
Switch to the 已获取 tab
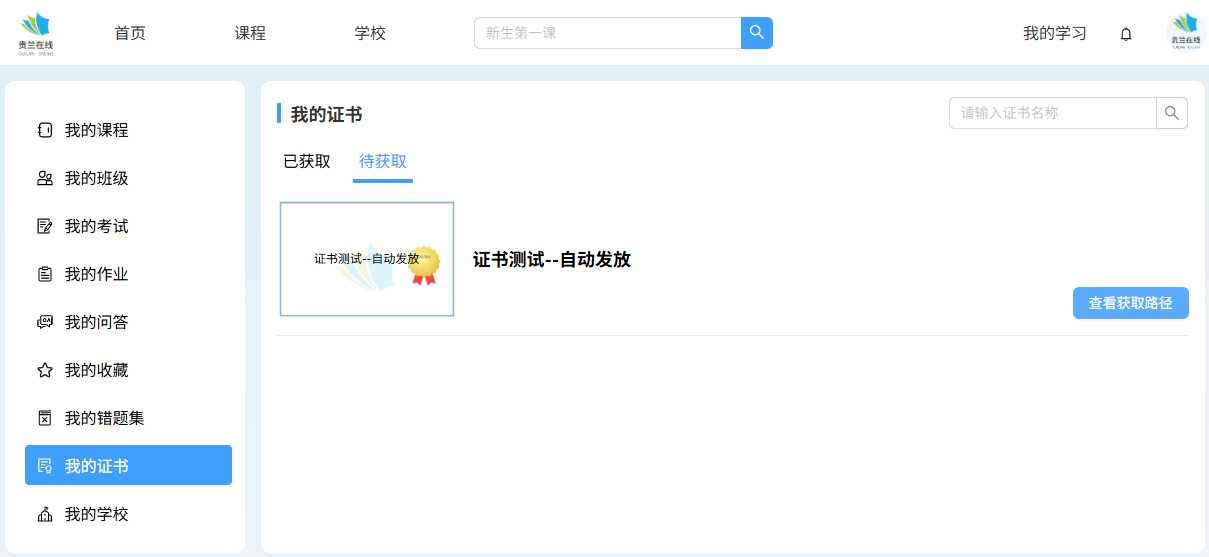[306, 161]
